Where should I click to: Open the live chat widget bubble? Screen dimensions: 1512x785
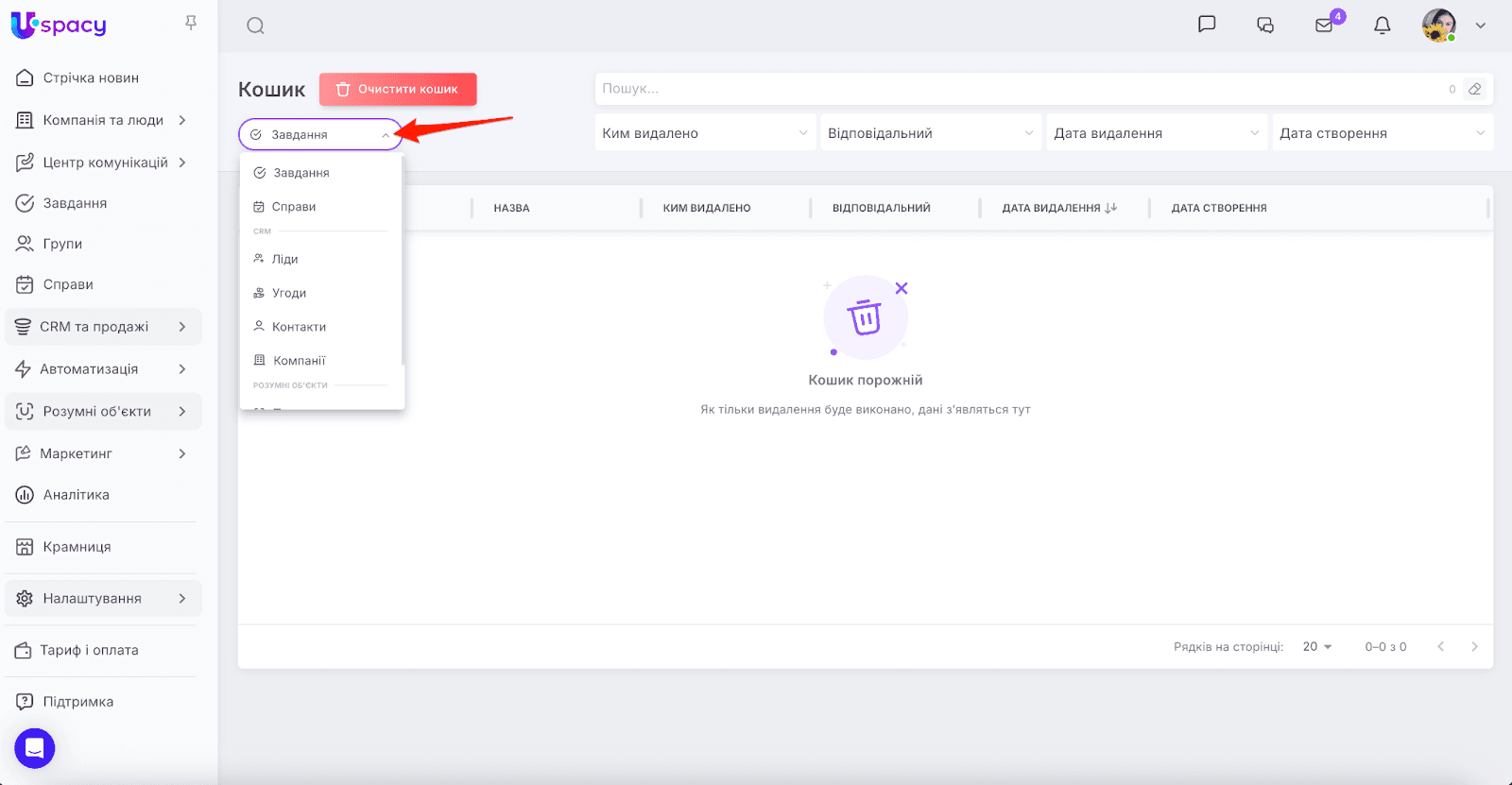[35, 749]
